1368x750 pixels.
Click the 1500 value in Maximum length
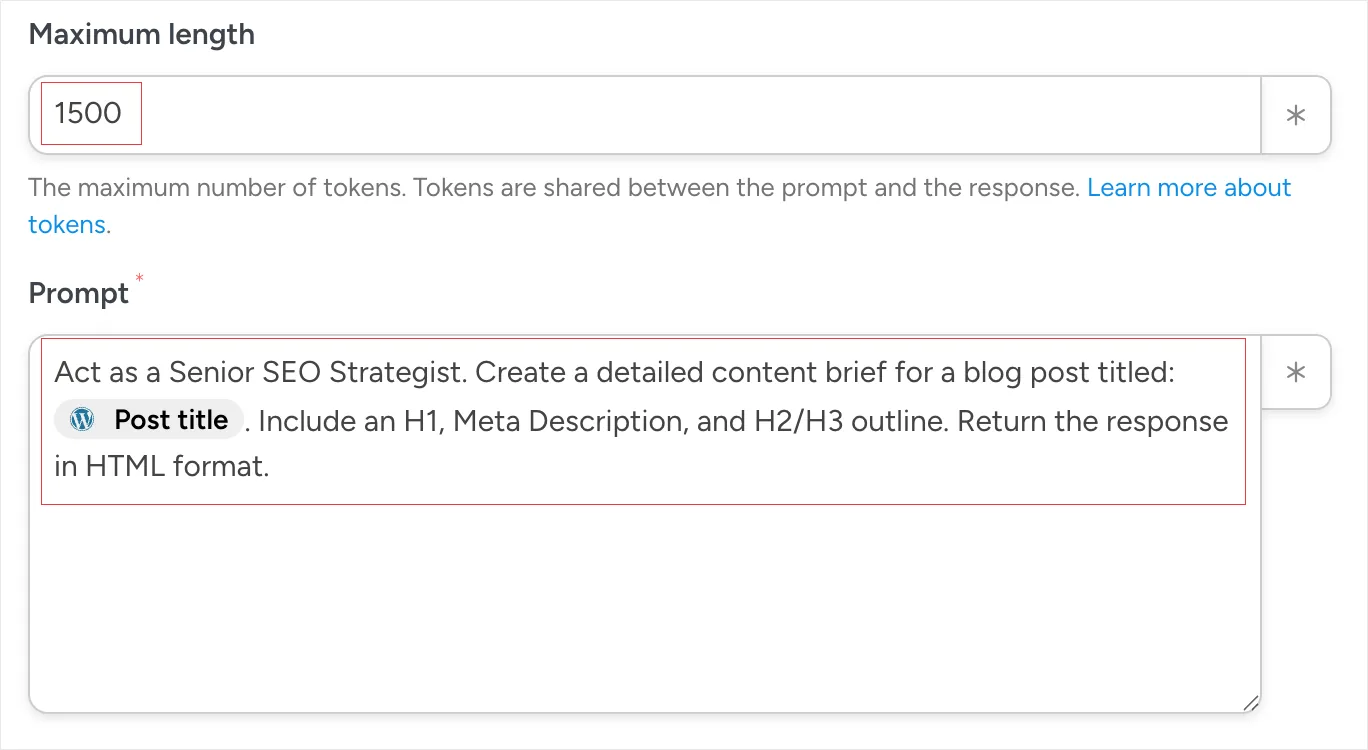[88, 113]
